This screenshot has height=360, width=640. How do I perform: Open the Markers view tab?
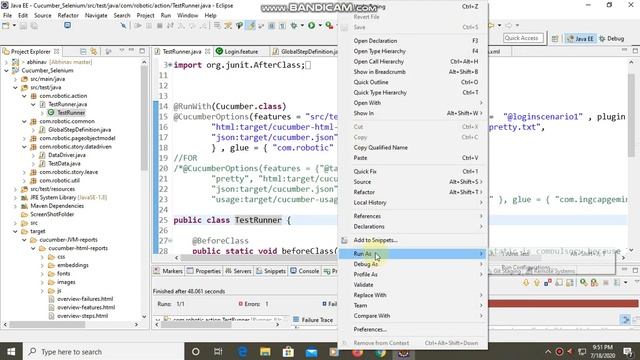pyautogui.click(x=168, y=271)
